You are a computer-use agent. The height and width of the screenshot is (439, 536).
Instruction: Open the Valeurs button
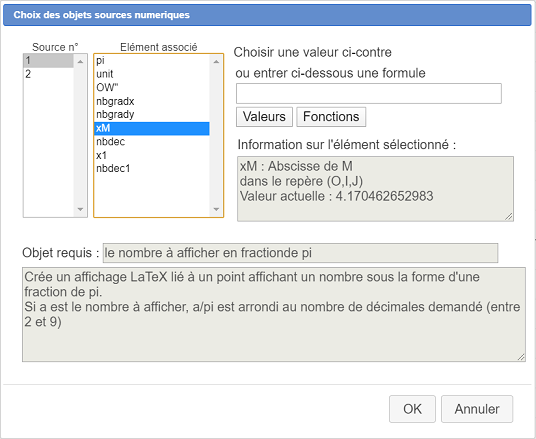click(x=264, y=117)
